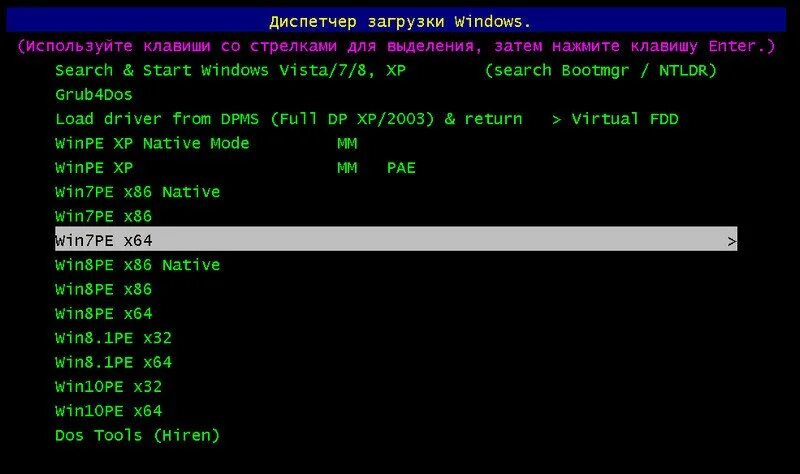
Task: Select Search & Start Windows Vista/7/8, XP entry
Action: pyautogui.click(x=386, y=70)
